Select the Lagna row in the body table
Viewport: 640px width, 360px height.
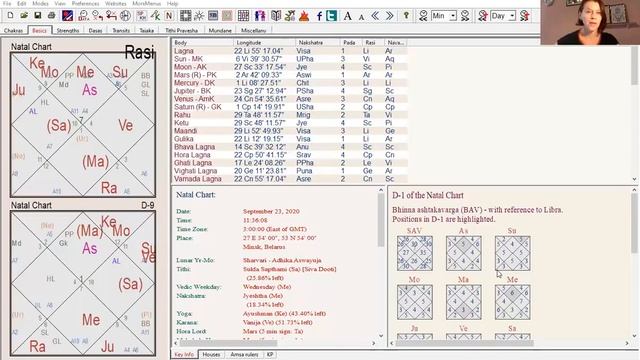pyautogui.click(x=290, y=51)
